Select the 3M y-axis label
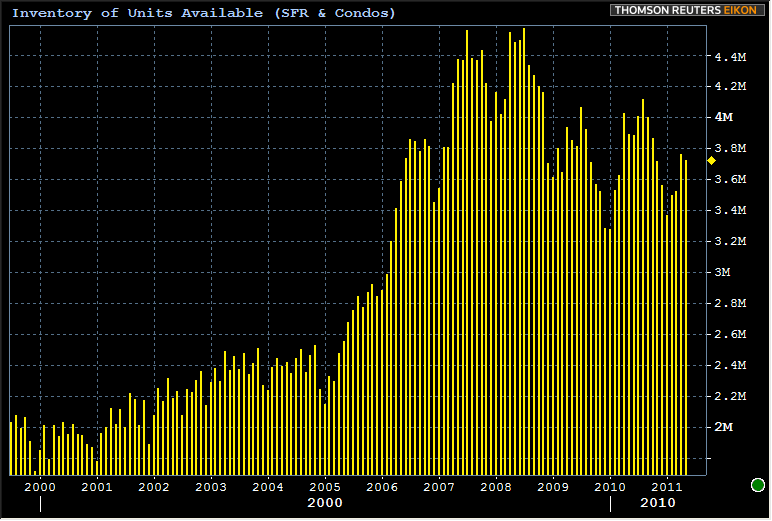This screenshot has width=772, height=521. click(x=723, y=272)
